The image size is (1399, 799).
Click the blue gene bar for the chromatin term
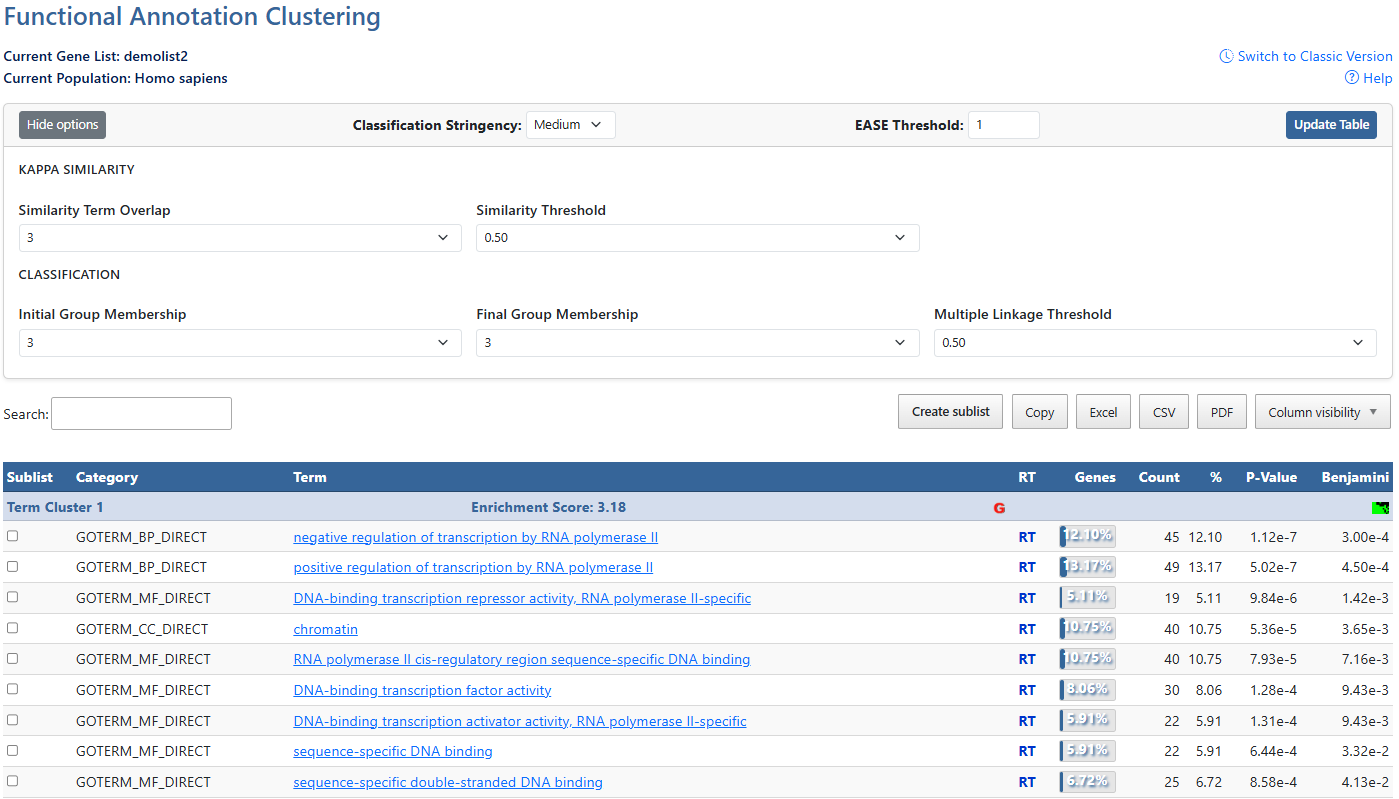pos(1086,628)
